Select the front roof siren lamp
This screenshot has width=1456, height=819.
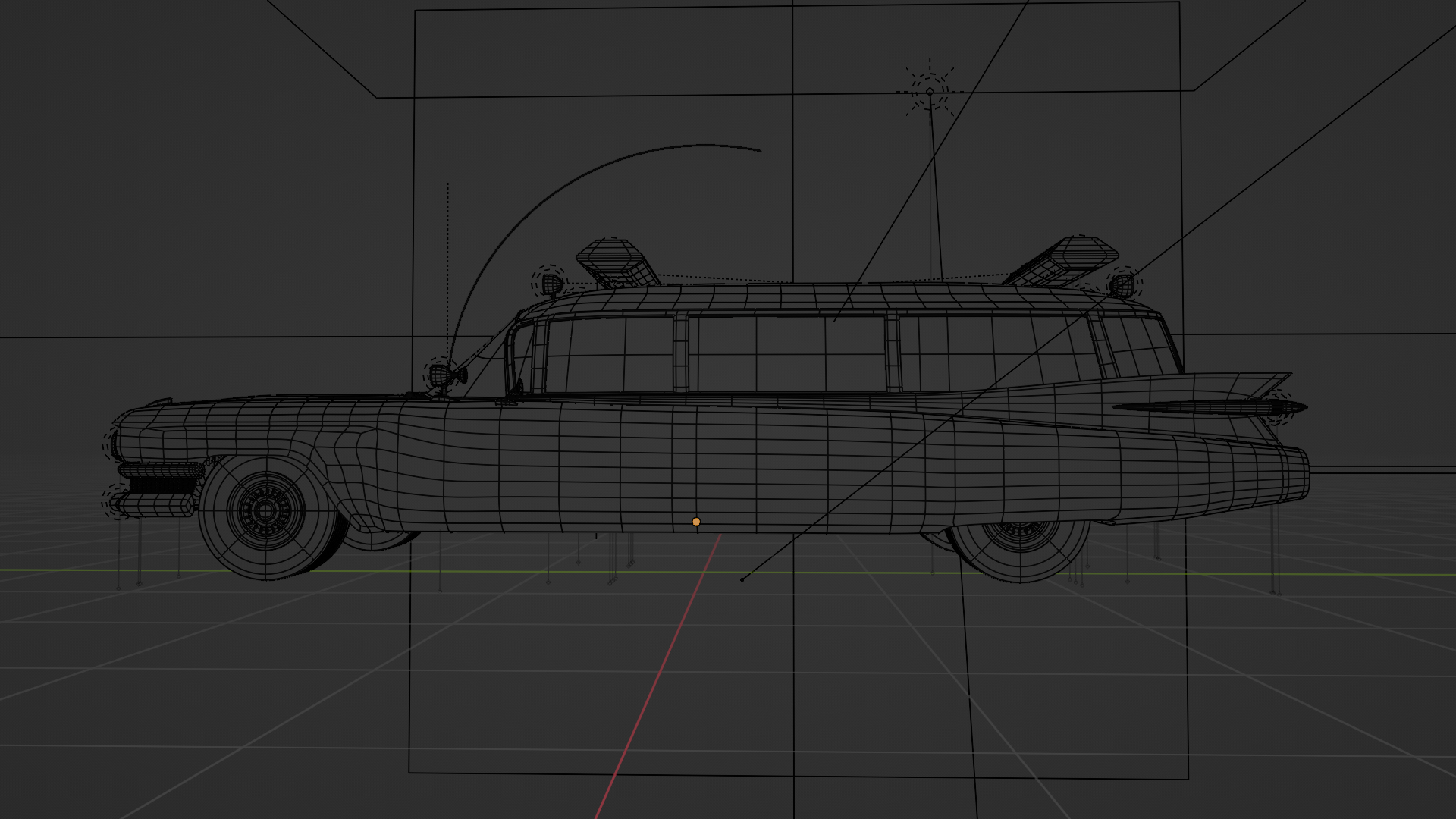(x=552, y=284)
